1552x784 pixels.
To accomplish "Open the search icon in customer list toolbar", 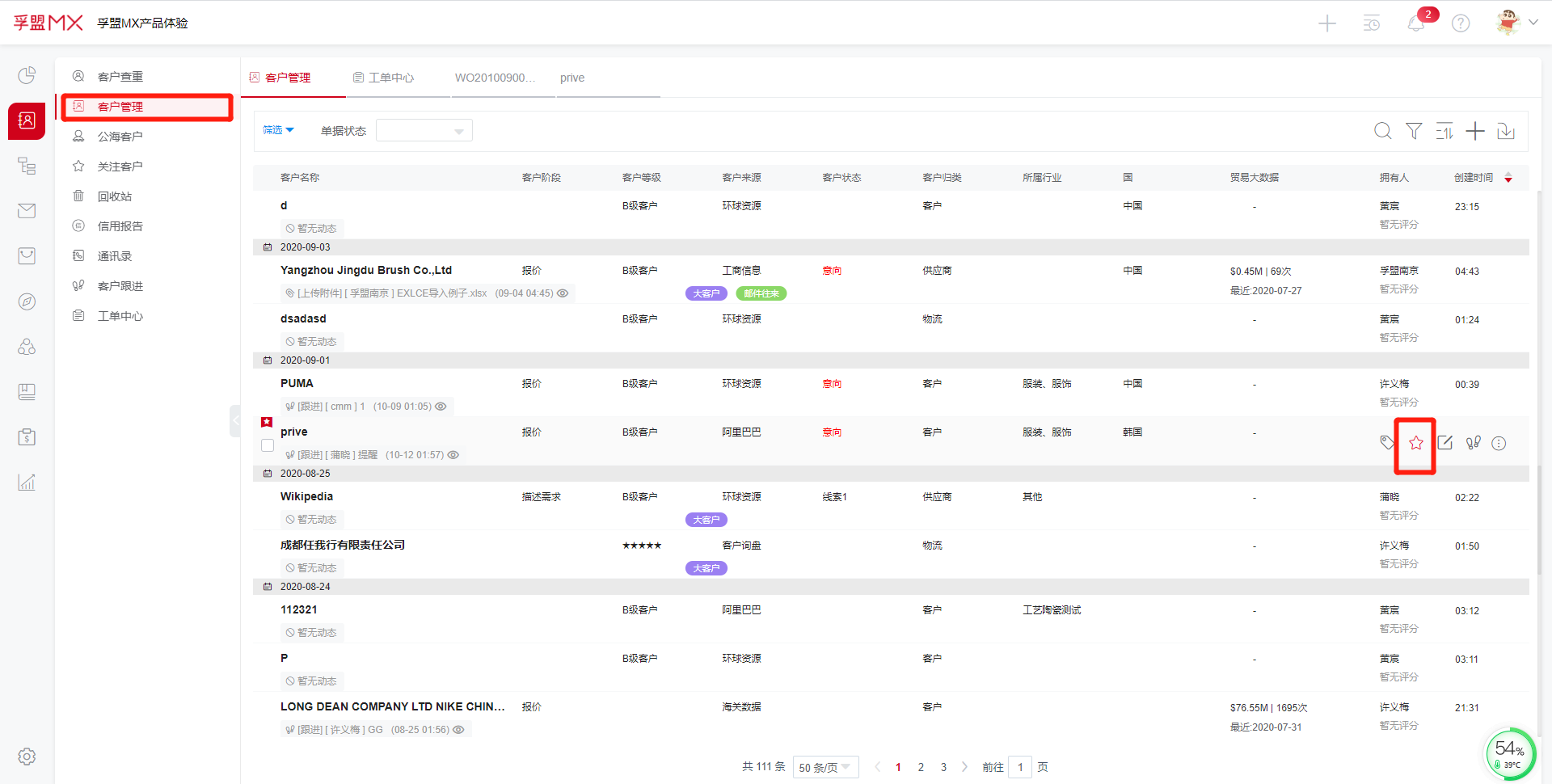I will click(x=1383, y=131).
